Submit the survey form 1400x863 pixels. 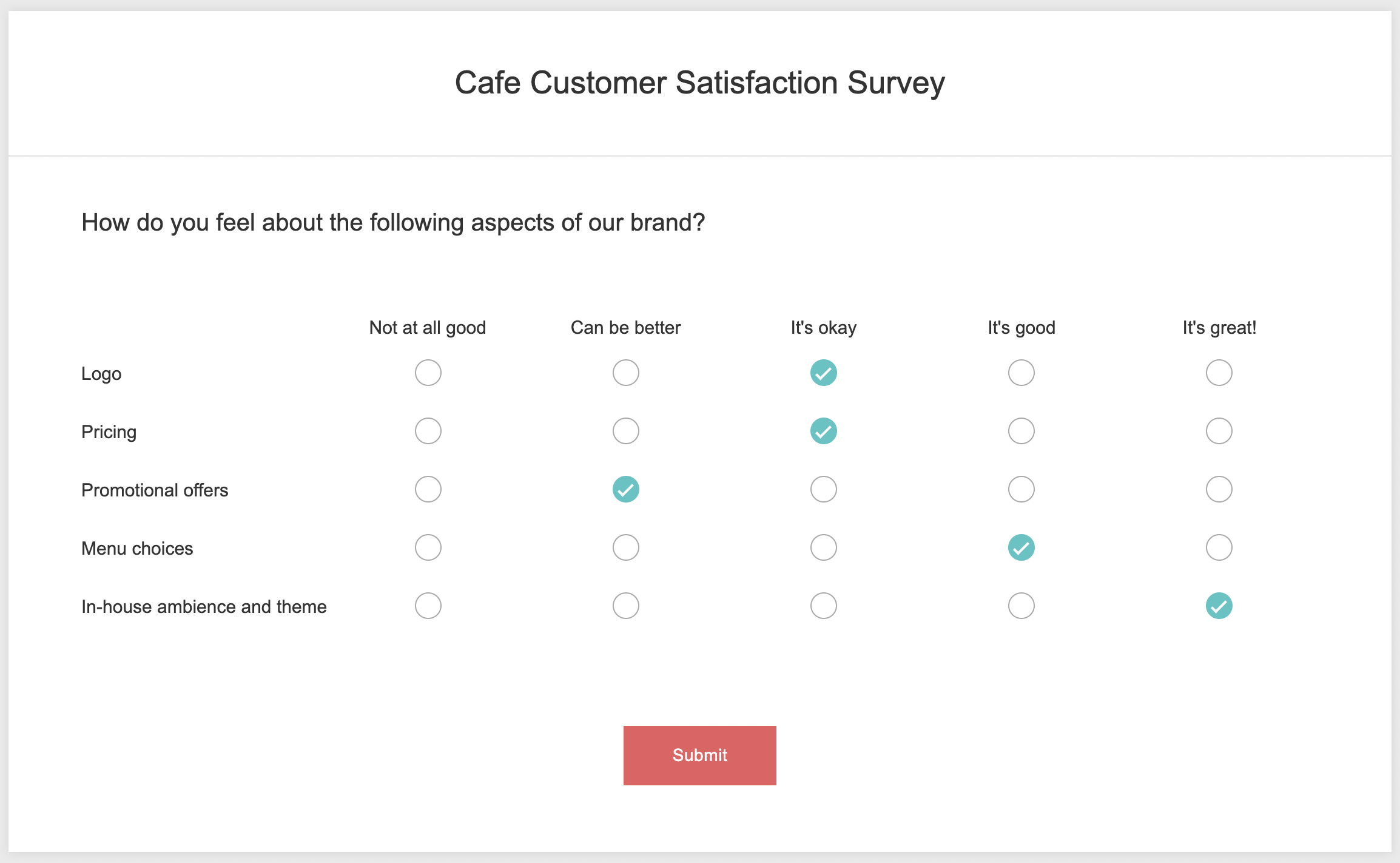pos(699,755)
